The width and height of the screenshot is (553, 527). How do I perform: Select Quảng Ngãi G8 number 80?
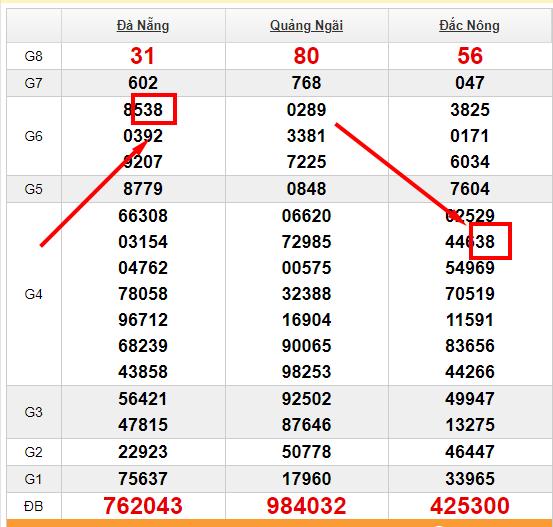pos(306,56)
